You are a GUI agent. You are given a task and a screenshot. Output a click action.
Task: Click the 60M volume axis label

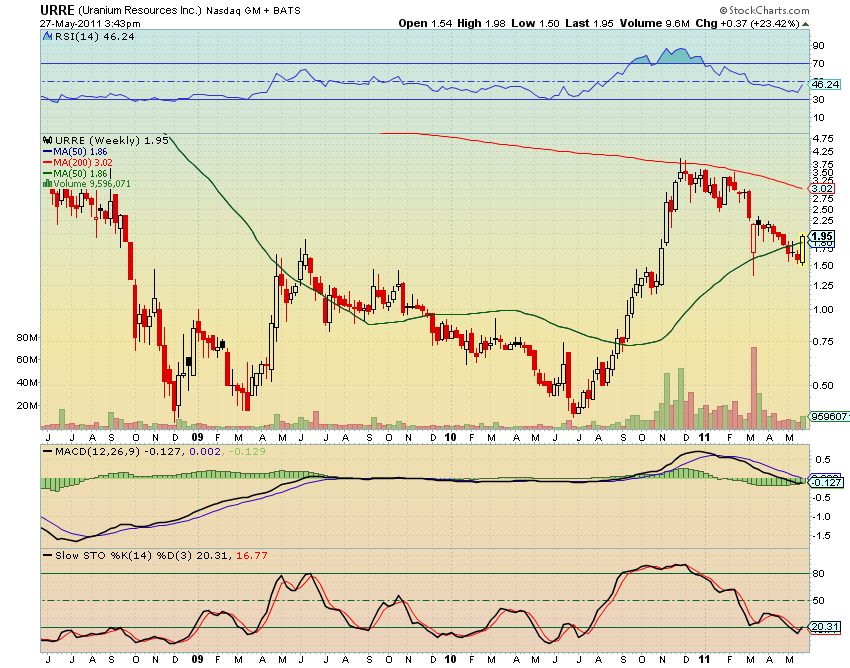(x=27, y=359)
